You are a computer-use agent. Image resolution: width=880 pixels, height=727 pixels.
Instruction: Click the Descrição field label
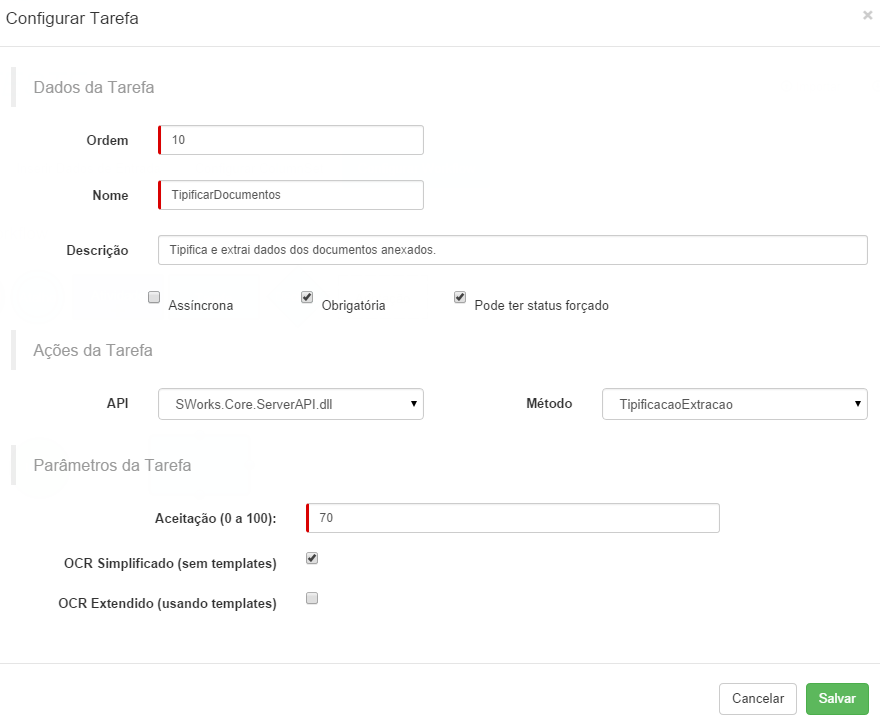click(97, 250)
